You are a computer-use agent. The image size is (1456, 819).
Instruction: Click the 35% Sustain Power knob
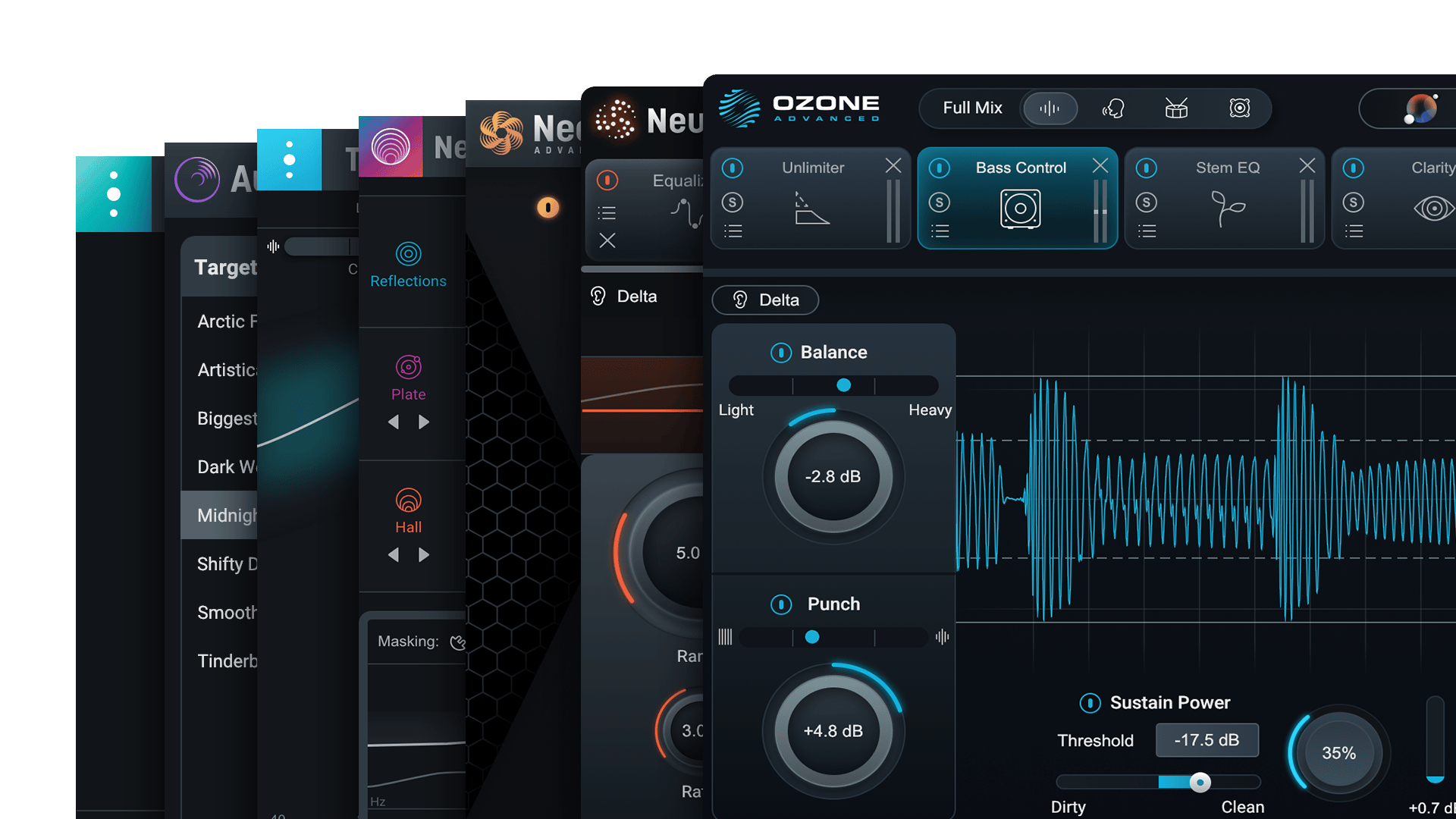tap(1338, 753)
